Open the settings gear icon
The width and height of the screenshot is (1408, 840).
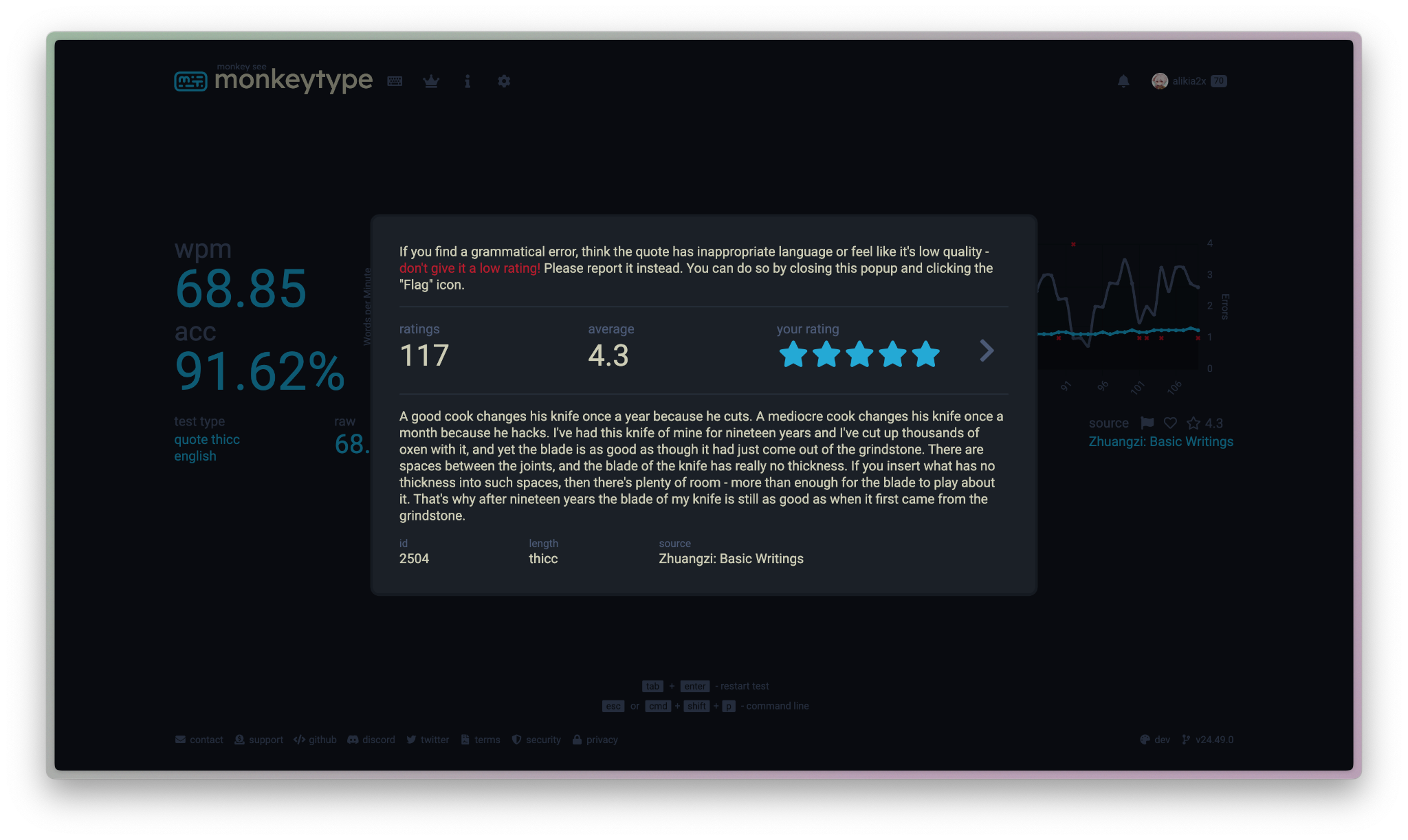504,81
